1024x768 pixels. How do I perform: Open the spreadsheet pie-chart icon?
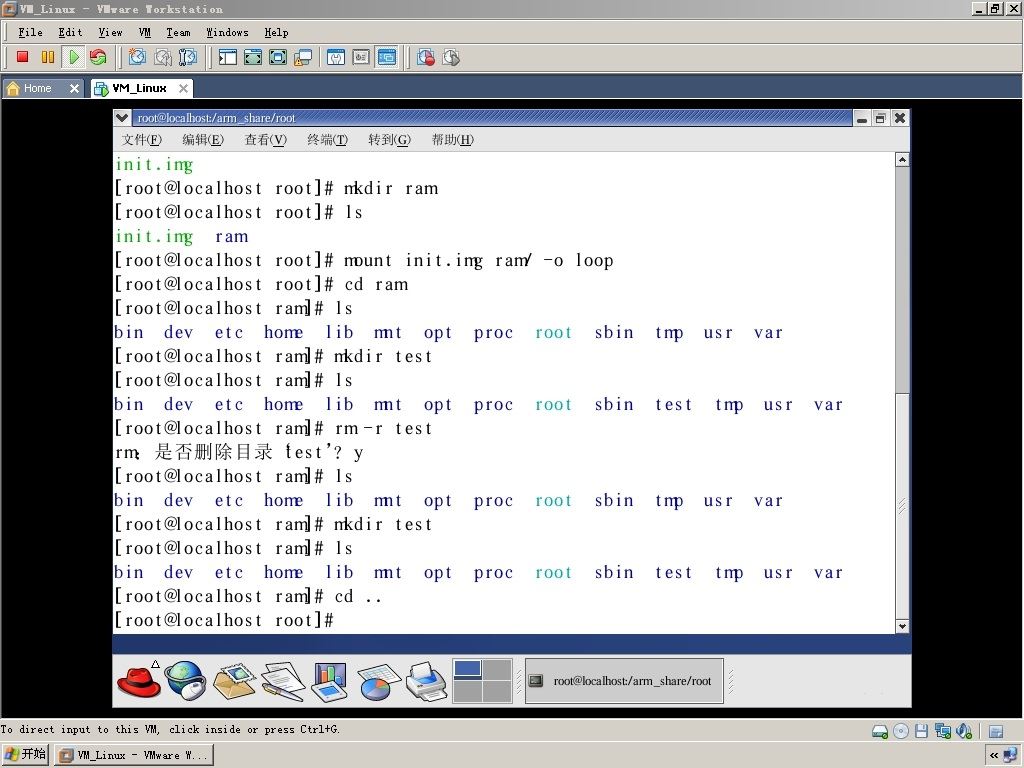tap(378, 681)
